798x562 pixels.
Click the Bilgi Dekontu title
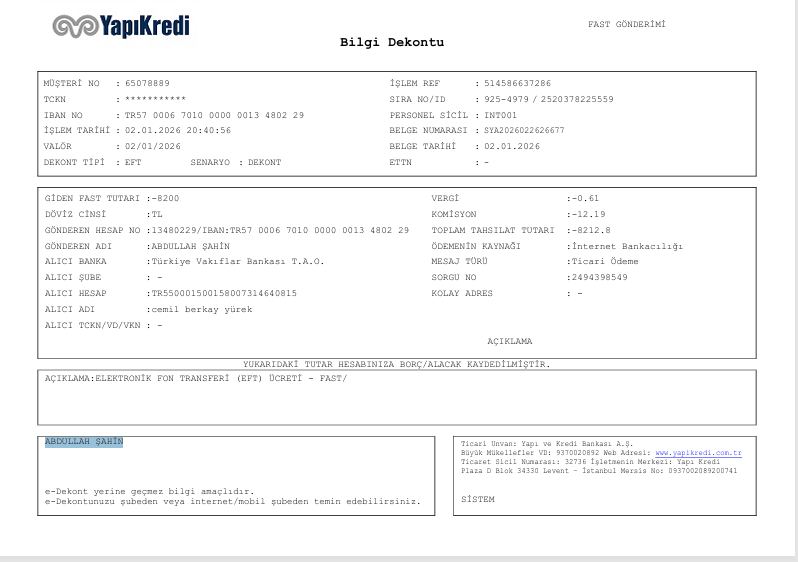click(x=392, y=42)
